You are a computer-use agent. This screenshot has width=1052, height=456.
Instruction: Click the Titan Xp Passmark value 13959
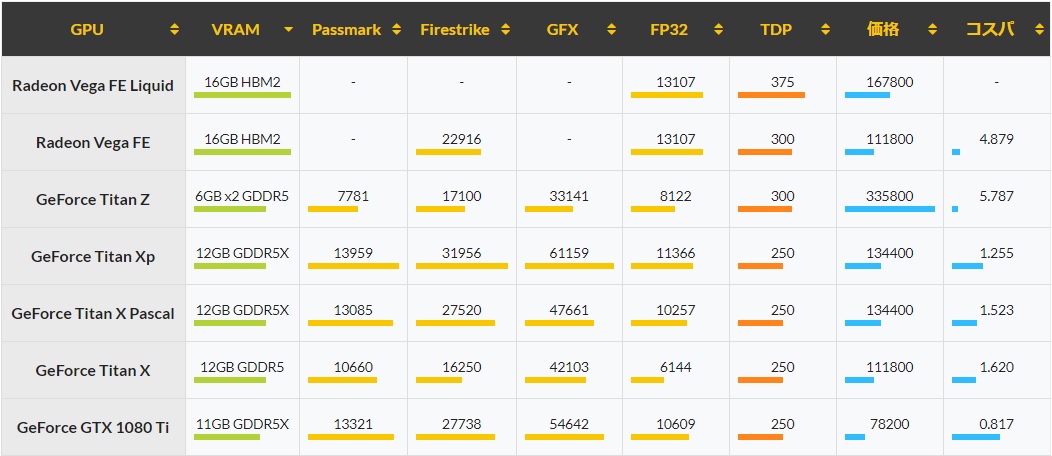tap(354, 253)
